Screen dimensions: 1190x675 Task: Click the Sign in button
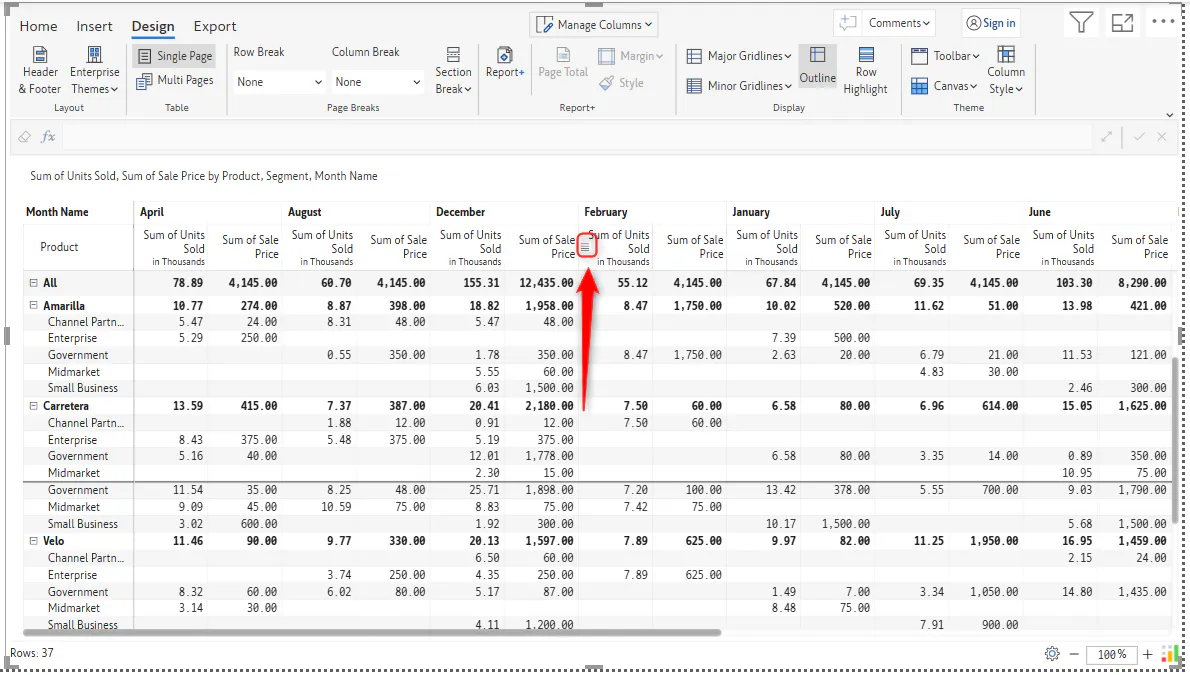click(990, 23)
